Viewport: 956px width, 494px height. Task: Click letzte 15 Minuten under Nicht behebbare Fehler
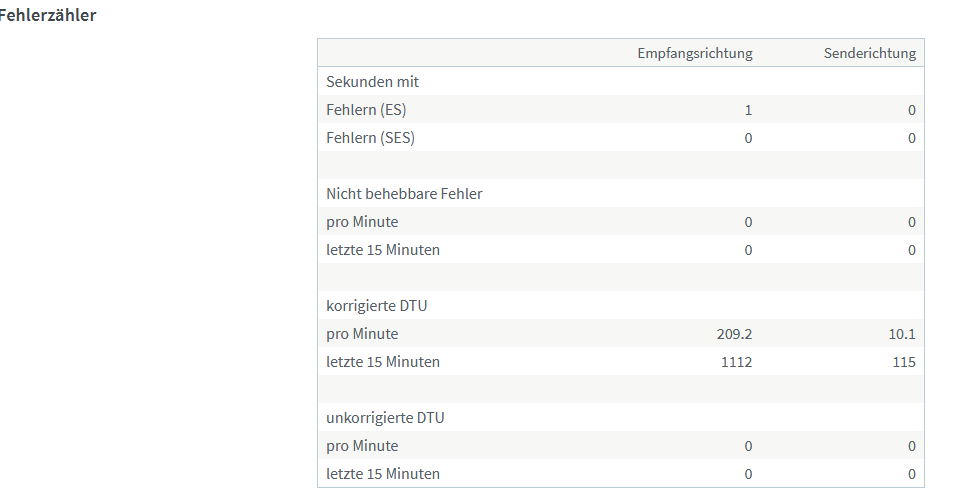tap(383, 250)
